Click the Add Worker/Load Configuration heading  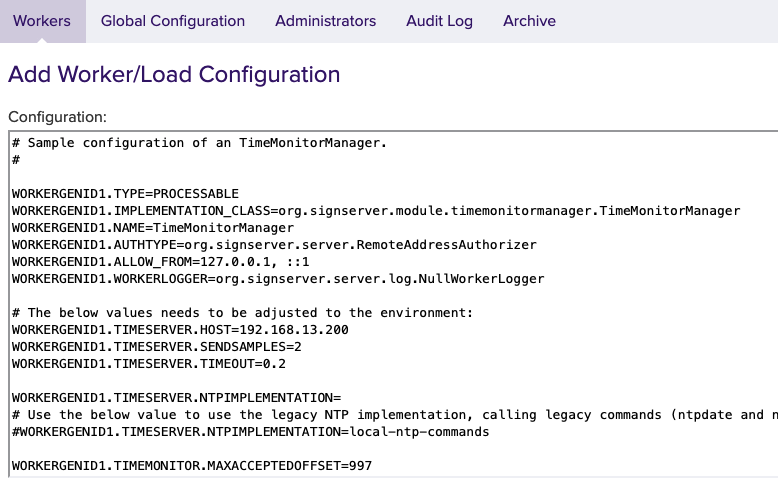coord(174,74)
